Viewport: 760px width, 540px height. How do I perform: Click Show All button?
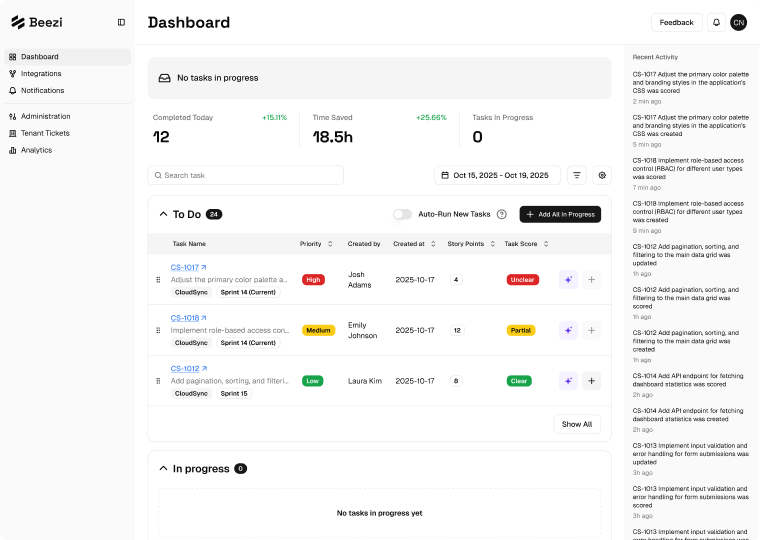pyautogui.click(x=577, y=424)
